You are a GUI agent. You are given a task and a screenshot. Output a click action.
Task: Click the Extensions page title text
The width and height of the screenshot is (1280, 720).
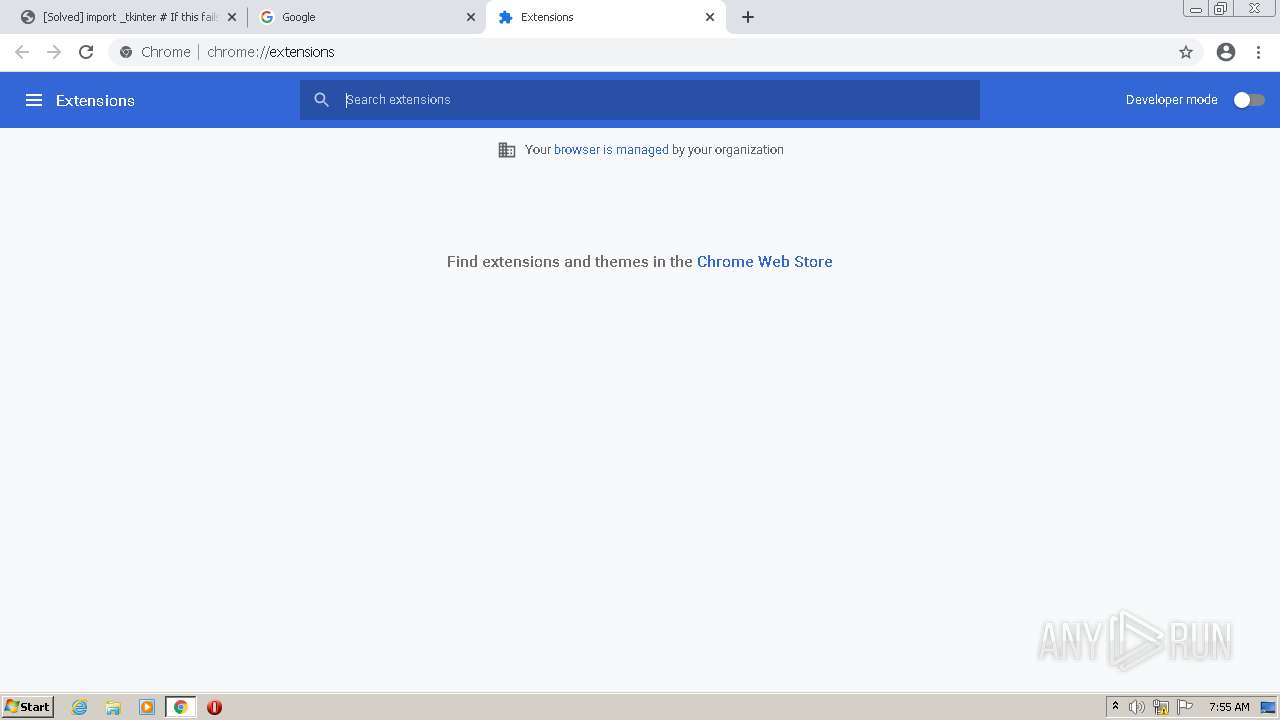pyautogui.click(x=95, y=100)
